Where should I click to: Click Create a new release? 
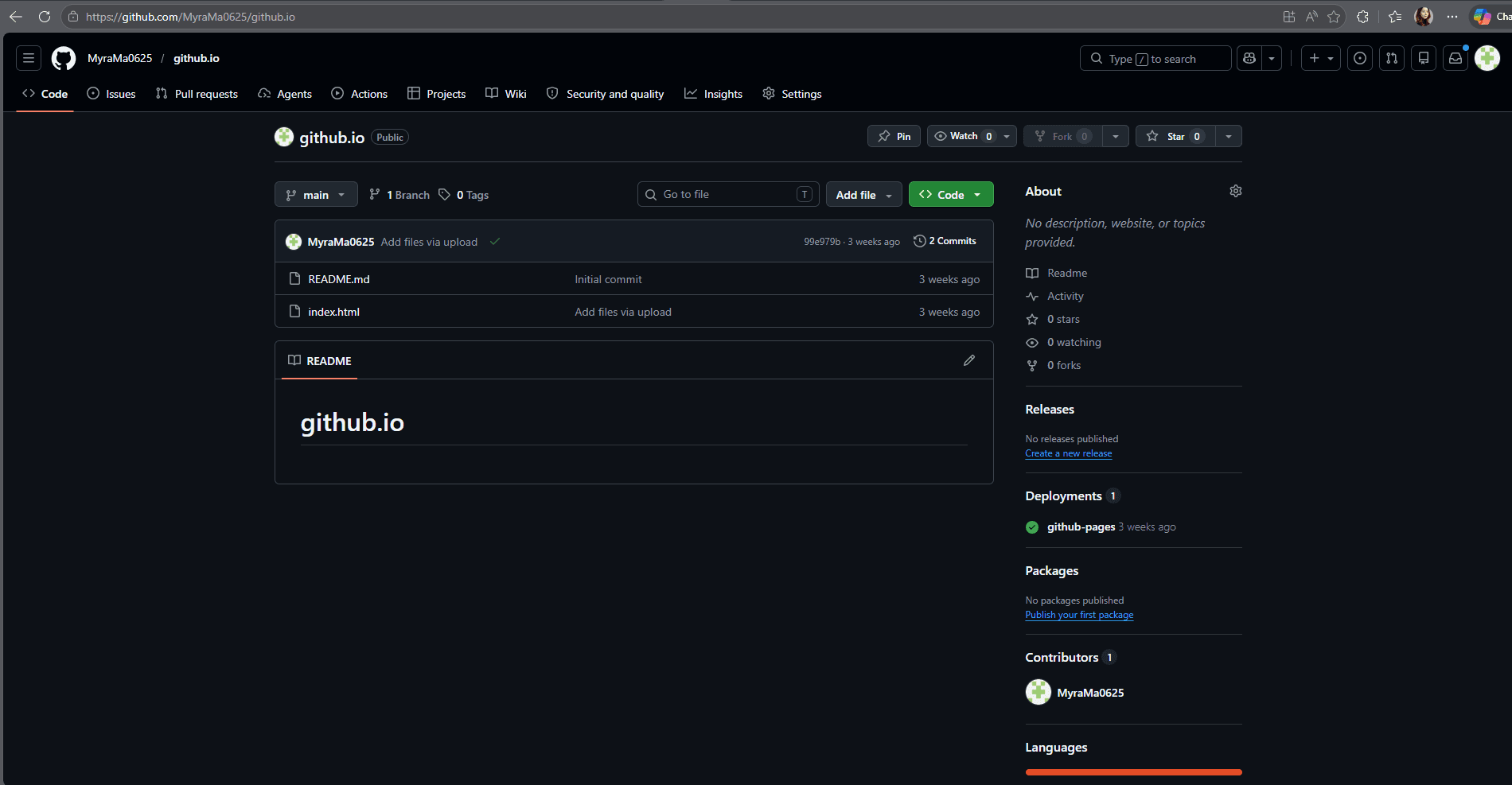click(x=1069, y=453)
